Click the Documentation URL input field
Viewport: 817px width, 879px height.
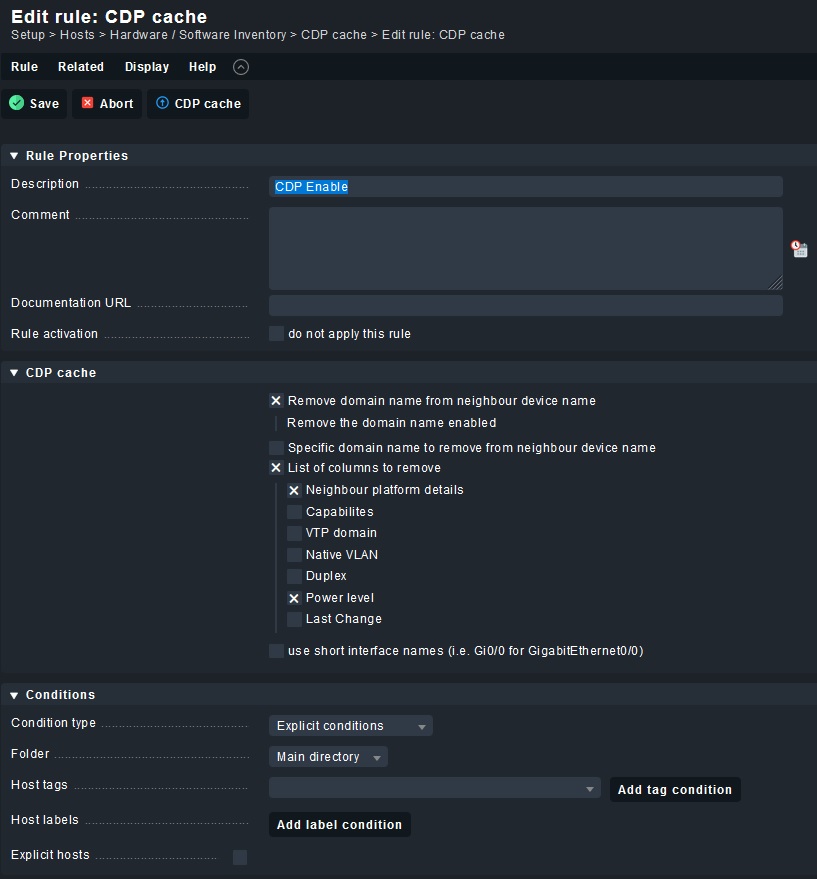click(x=525, y=304)
